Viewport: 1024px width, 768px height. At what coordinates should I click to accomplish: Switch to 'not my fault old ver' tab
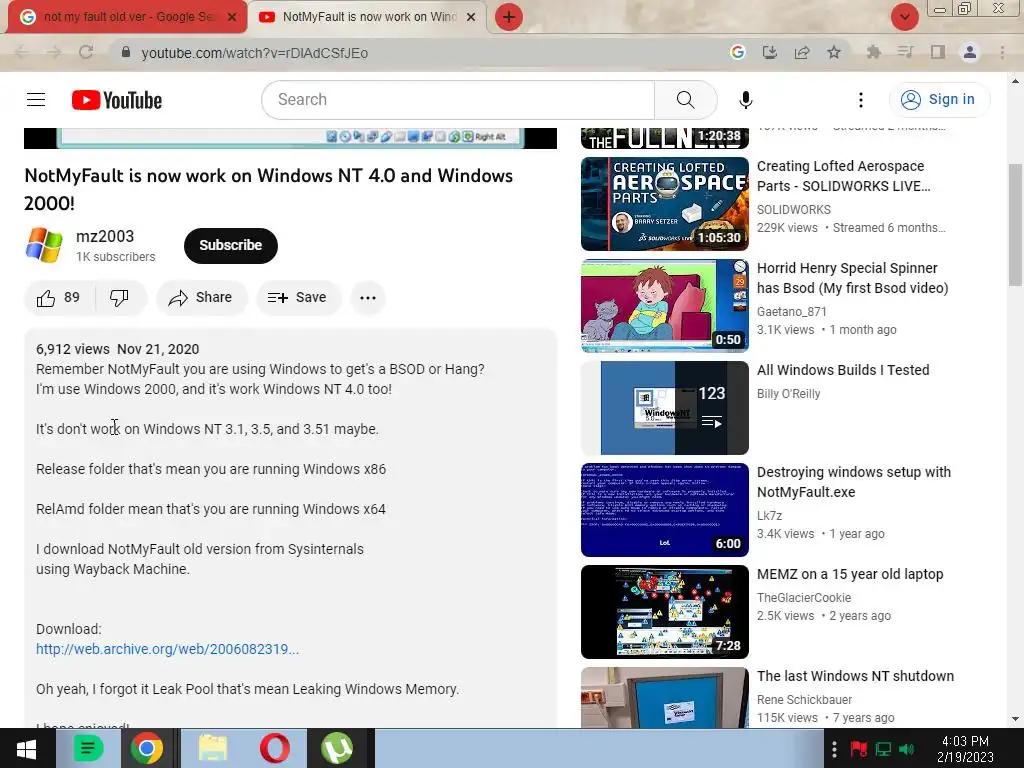[128, 17]
